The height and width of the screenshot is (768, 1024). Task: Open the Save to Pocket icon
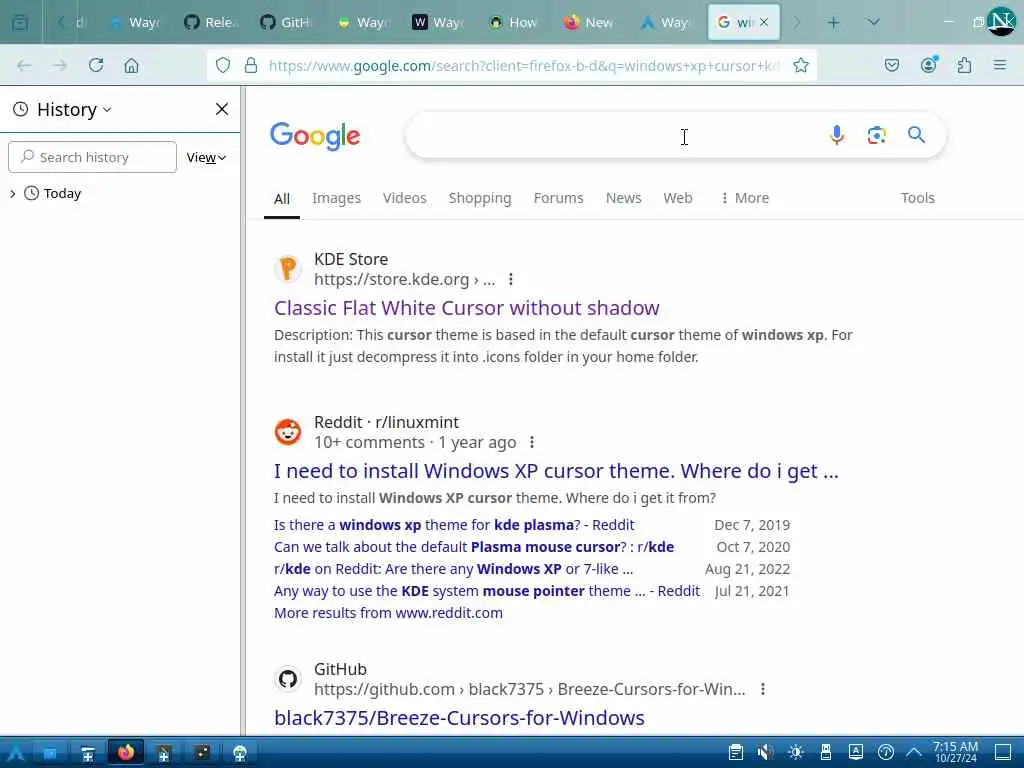tap(892, 65)
